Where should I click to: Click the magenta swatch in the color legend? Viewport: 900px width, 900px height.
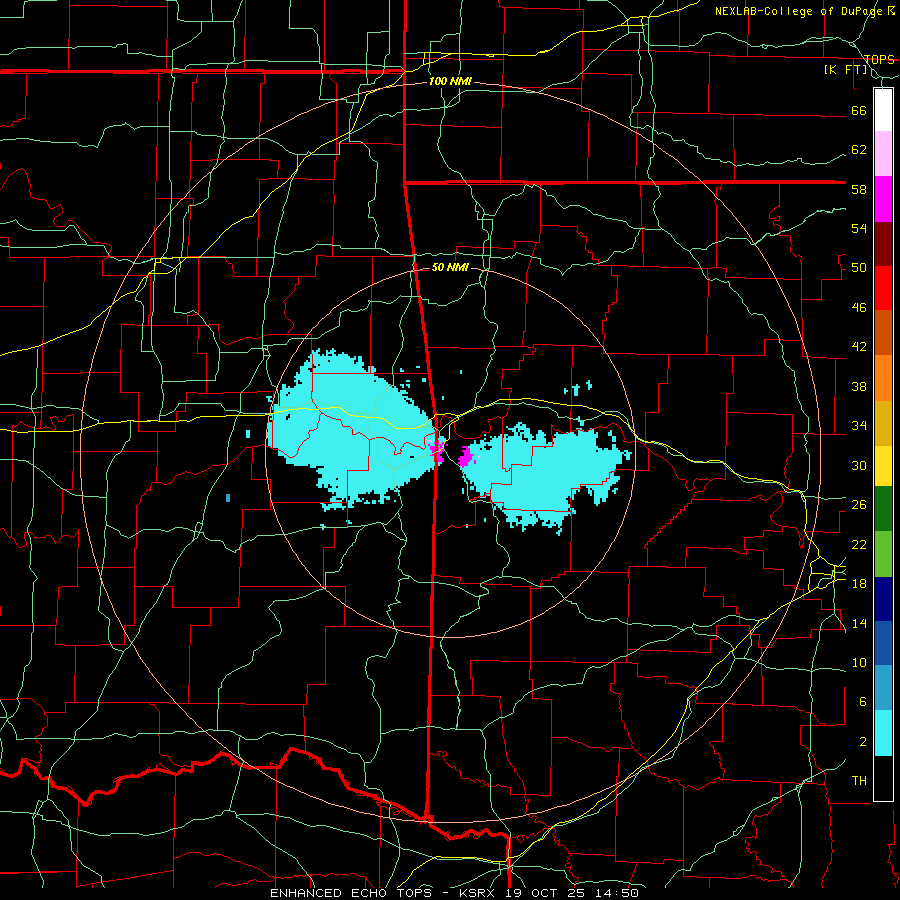883,199
